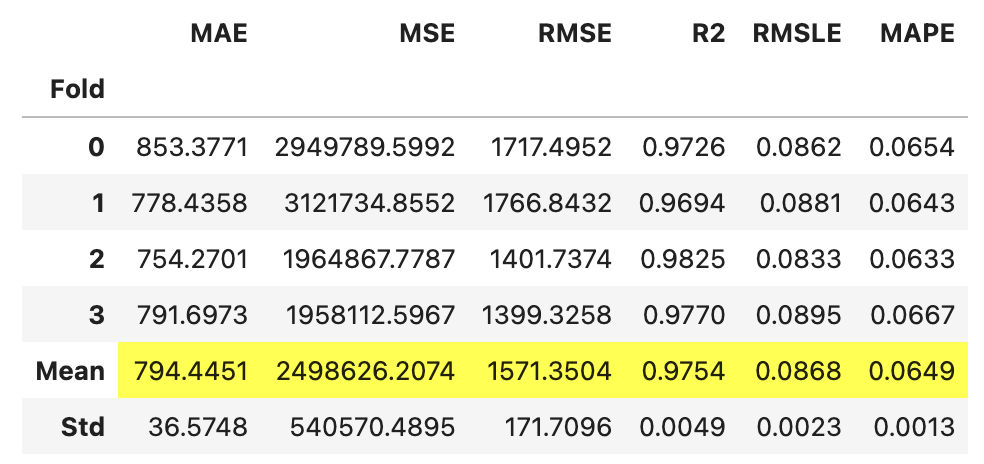This screenshot has height=464, width=984.
Task: Select the Std row label
Action: 83,427
